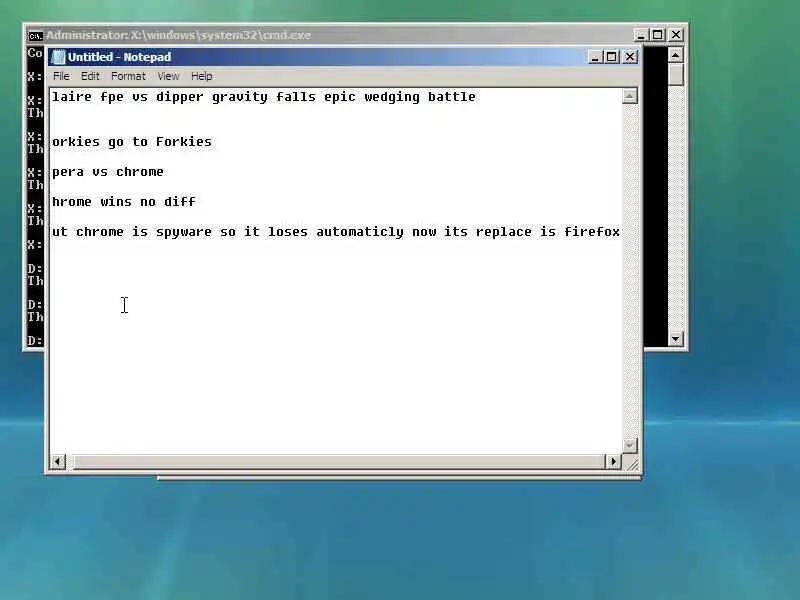This screenshot has height=600, width=800.
Task: Open the File menu in Notepad
Action: point(61,76)
